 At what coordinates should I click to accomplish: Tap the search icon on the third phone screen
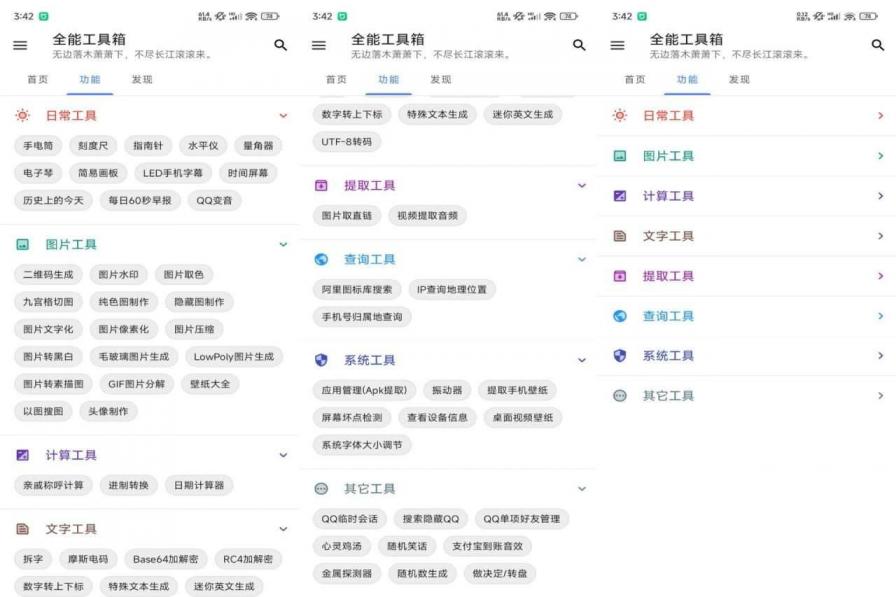click(x=878, y=45)
